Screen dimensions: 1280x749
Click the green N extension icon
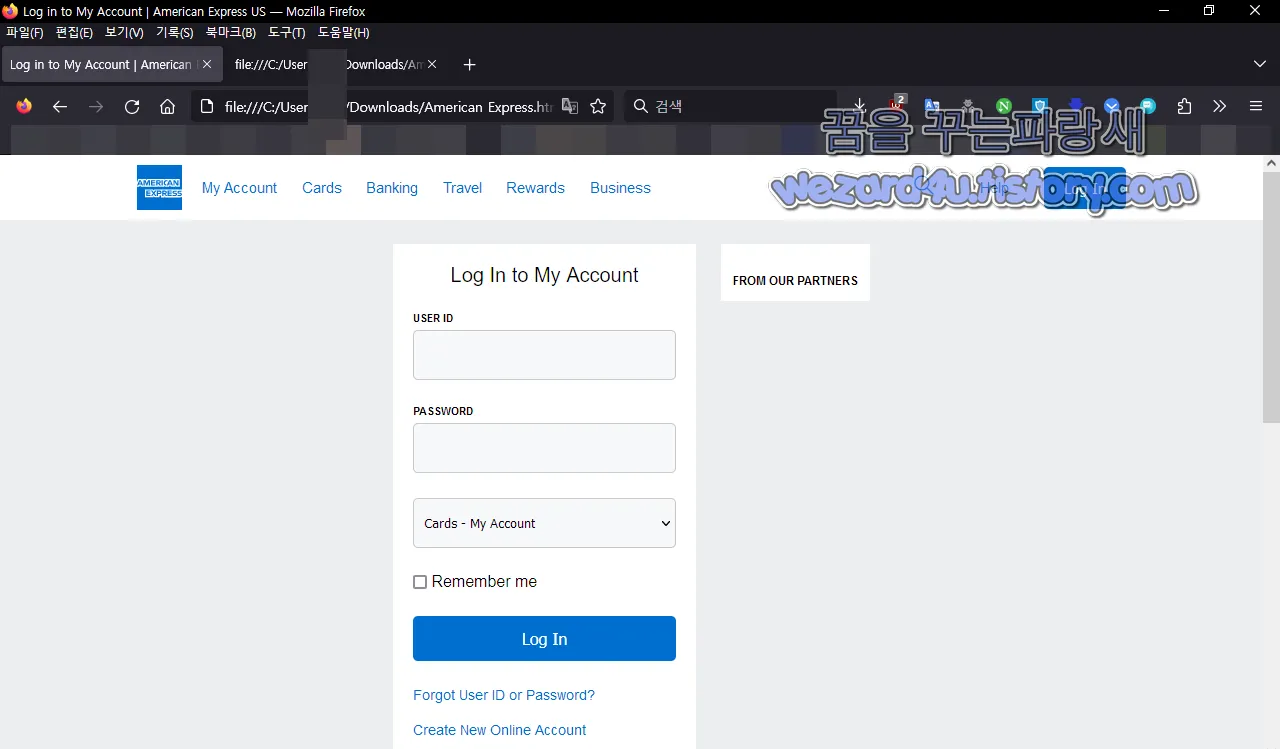(x=1003, y=106)
